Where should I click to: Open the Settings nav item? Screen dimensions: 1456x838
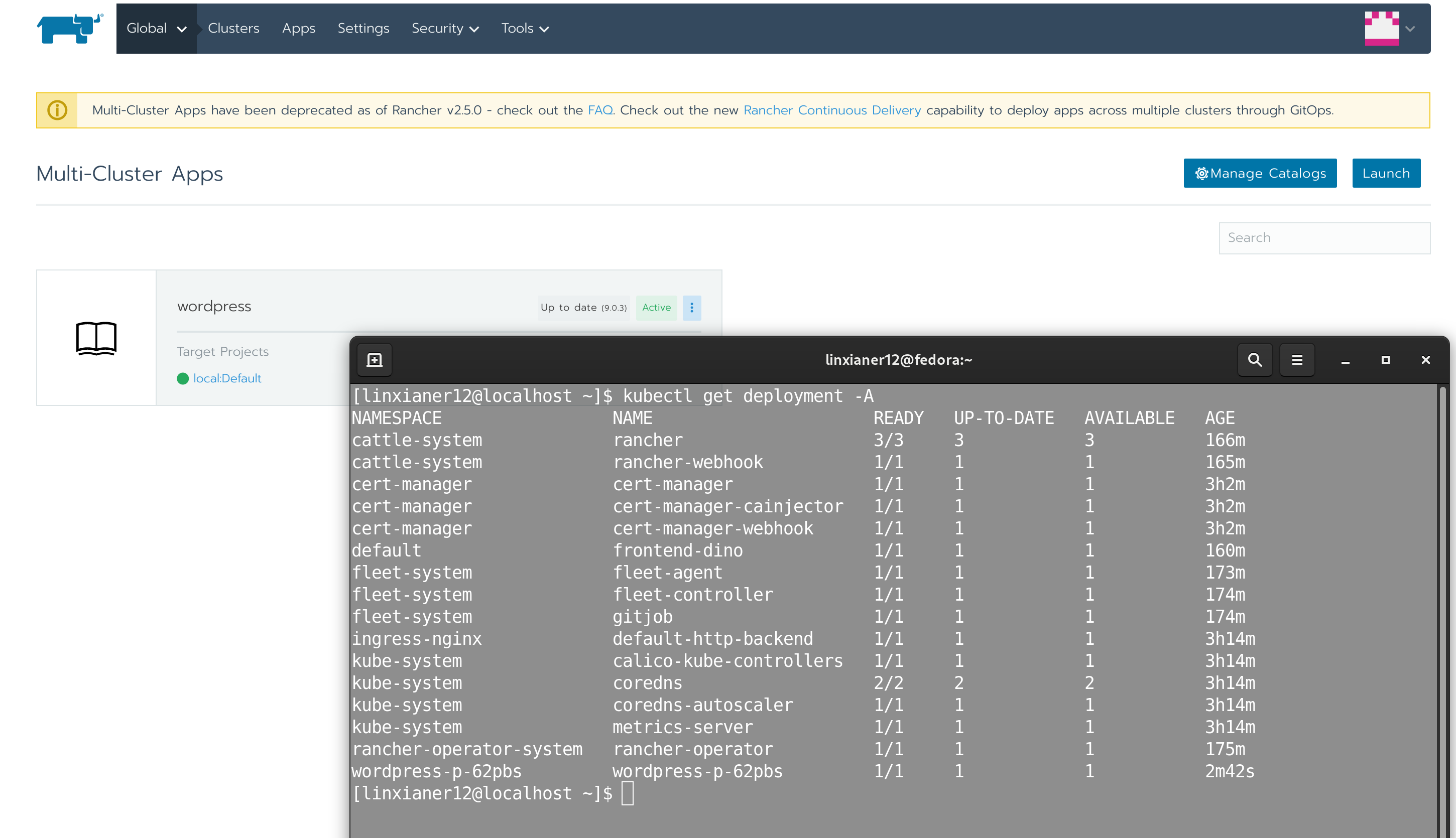pos(362,28)
